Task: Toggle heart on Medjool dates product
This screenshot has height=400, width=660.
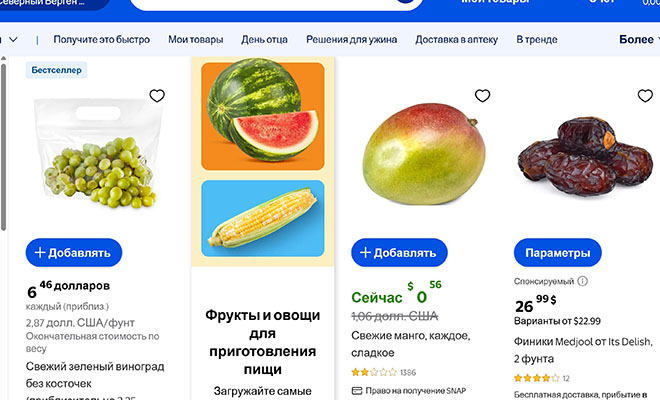Action: point(645,96)
